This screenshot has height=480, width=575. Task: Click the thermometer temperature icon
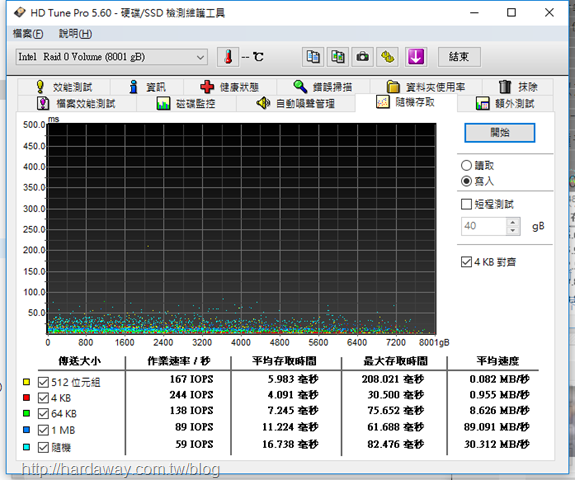coord(228,57)
